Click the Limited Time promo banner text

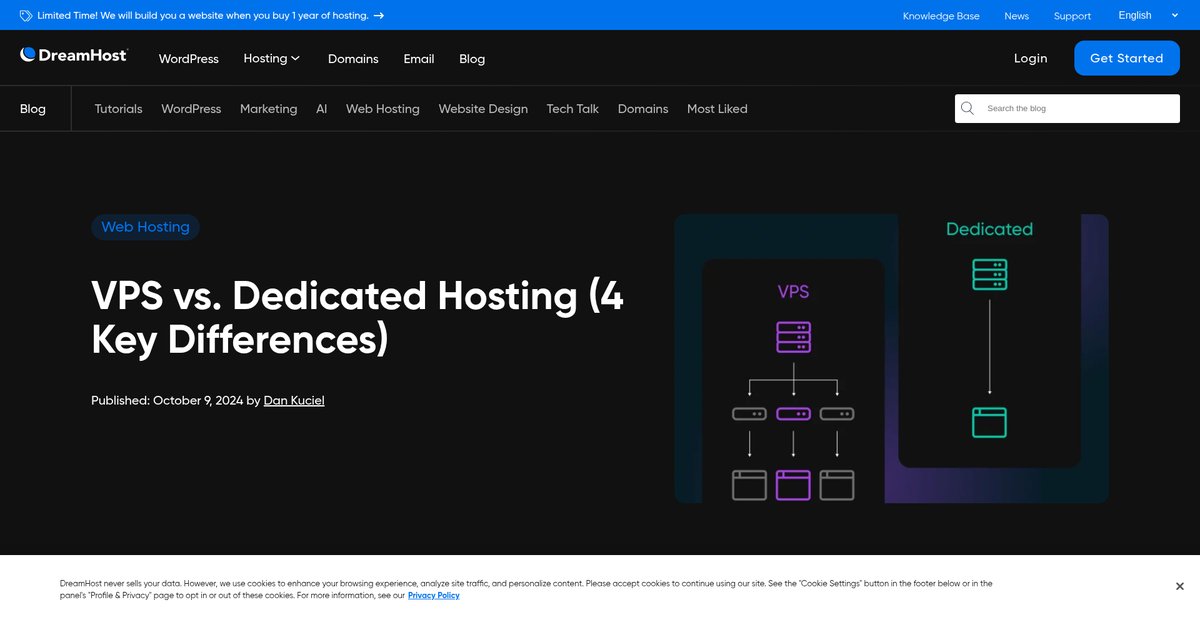[203, 16]
